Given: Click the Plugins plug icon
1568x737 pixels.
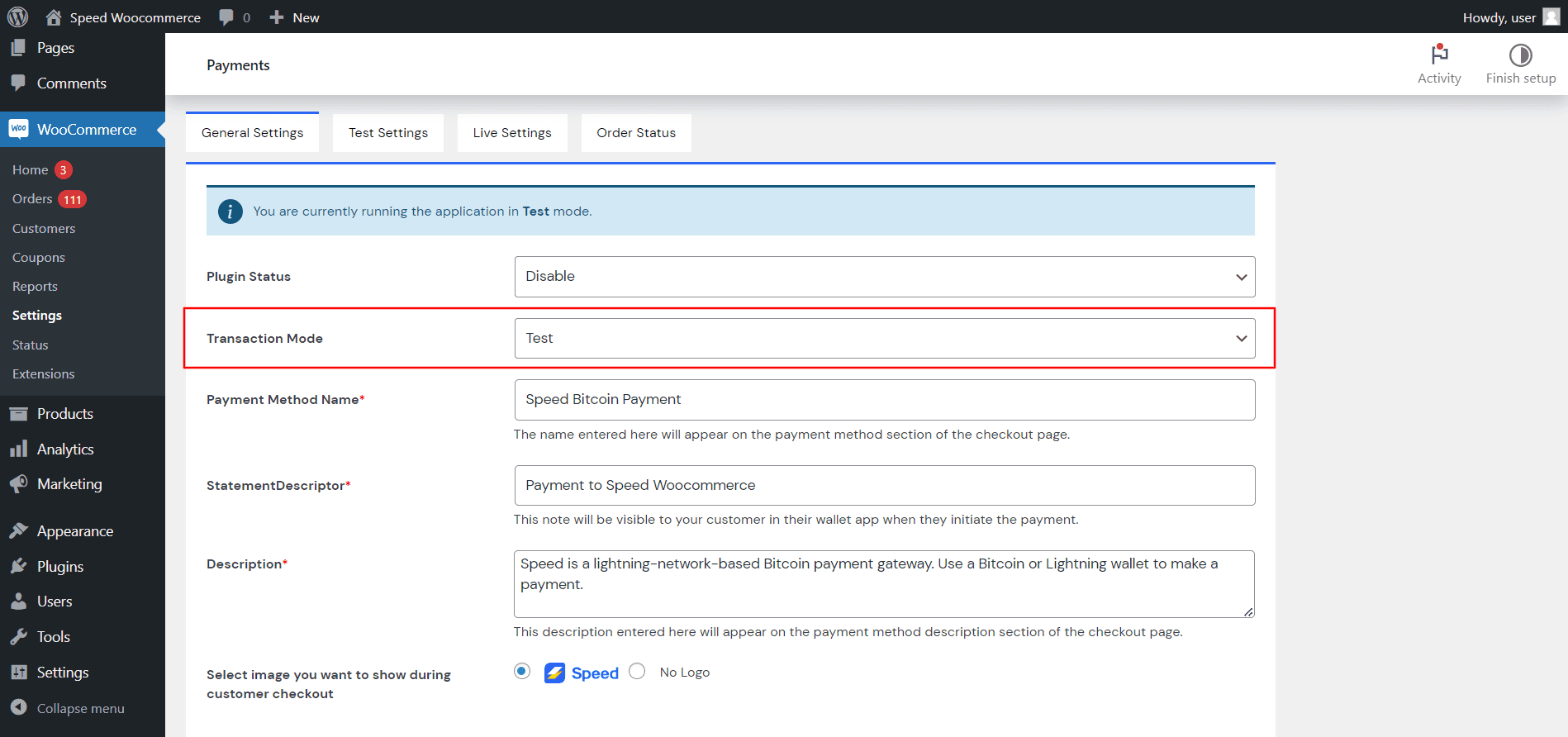Looking at the screenshot, I should point(18,566).
